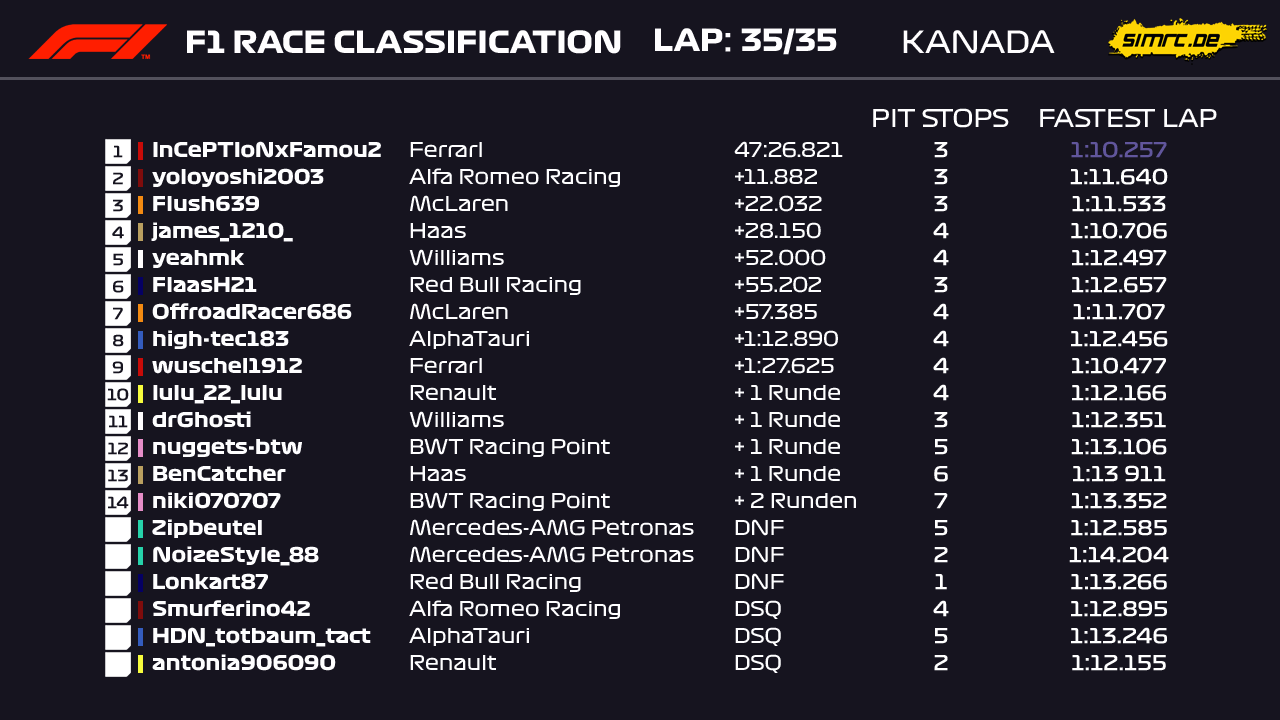The height and width of the screenshot is (720, 1280).
Task: Click the blank position badge beside antonia906090
Action: tap(118, 664)
